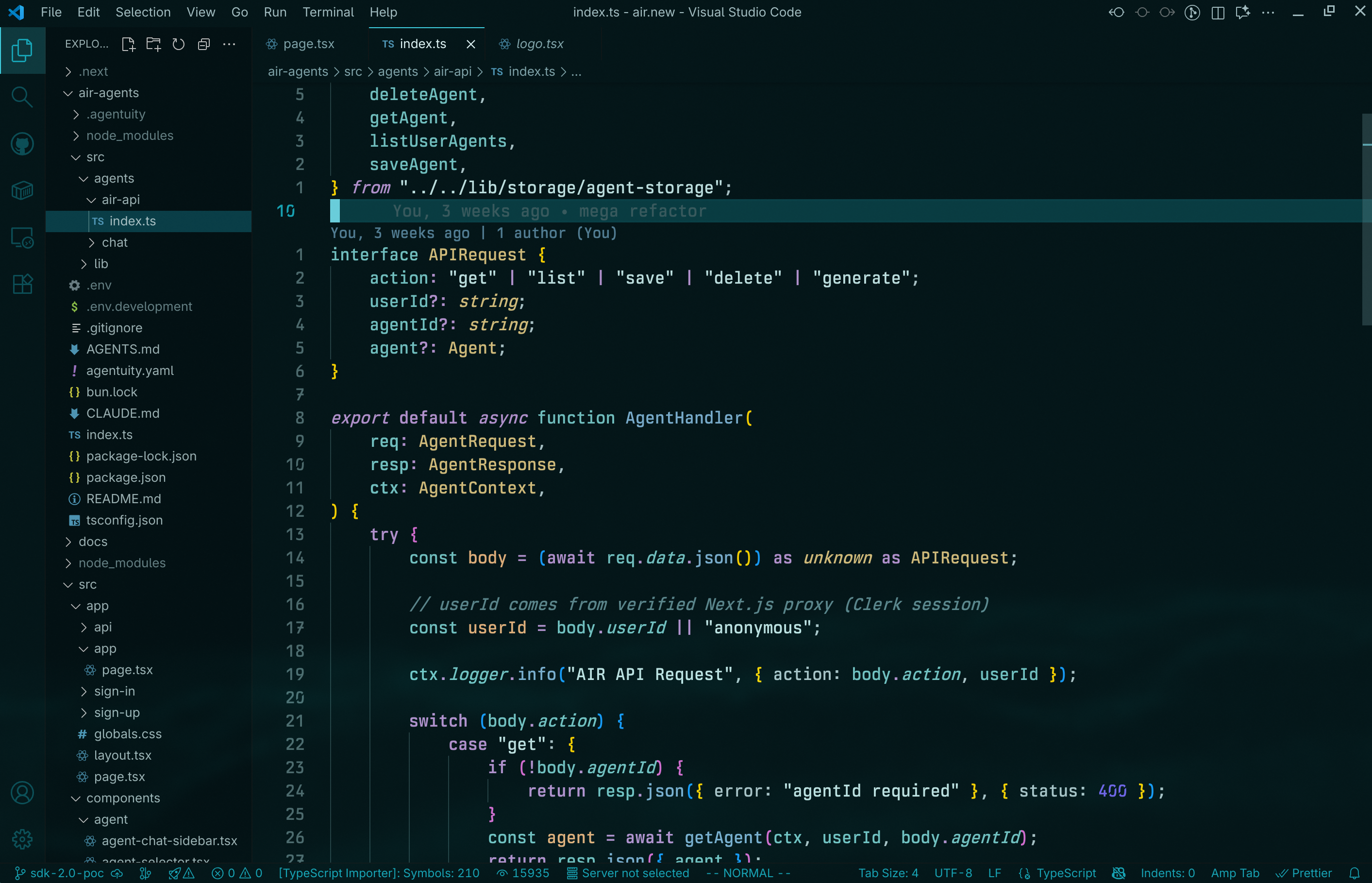Open the Extensions view icon
Screen dimensions: 1372x883
coord(22,284)
